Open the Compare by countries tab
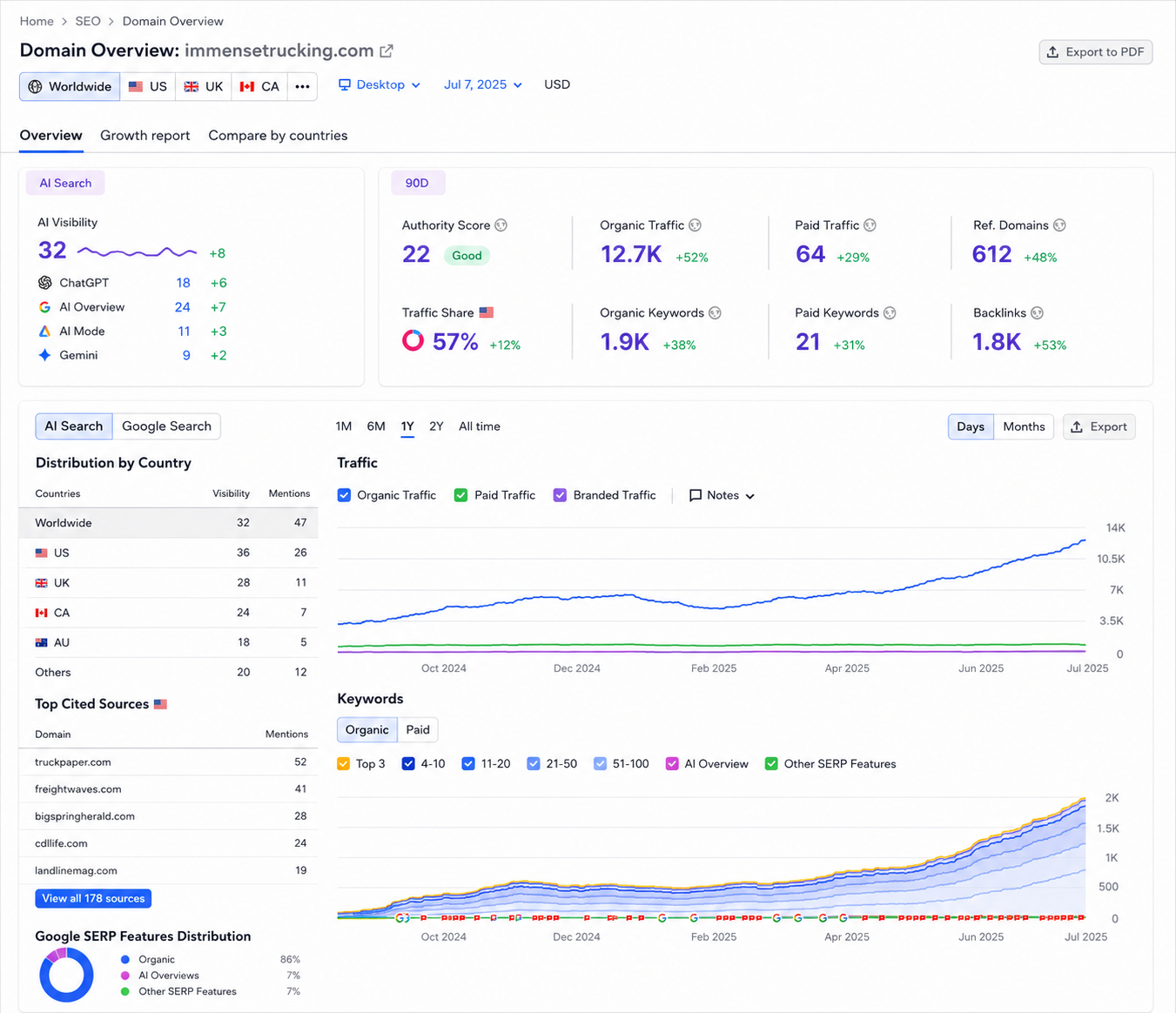The image size is (1176, 1013). [x=278, y=136]
